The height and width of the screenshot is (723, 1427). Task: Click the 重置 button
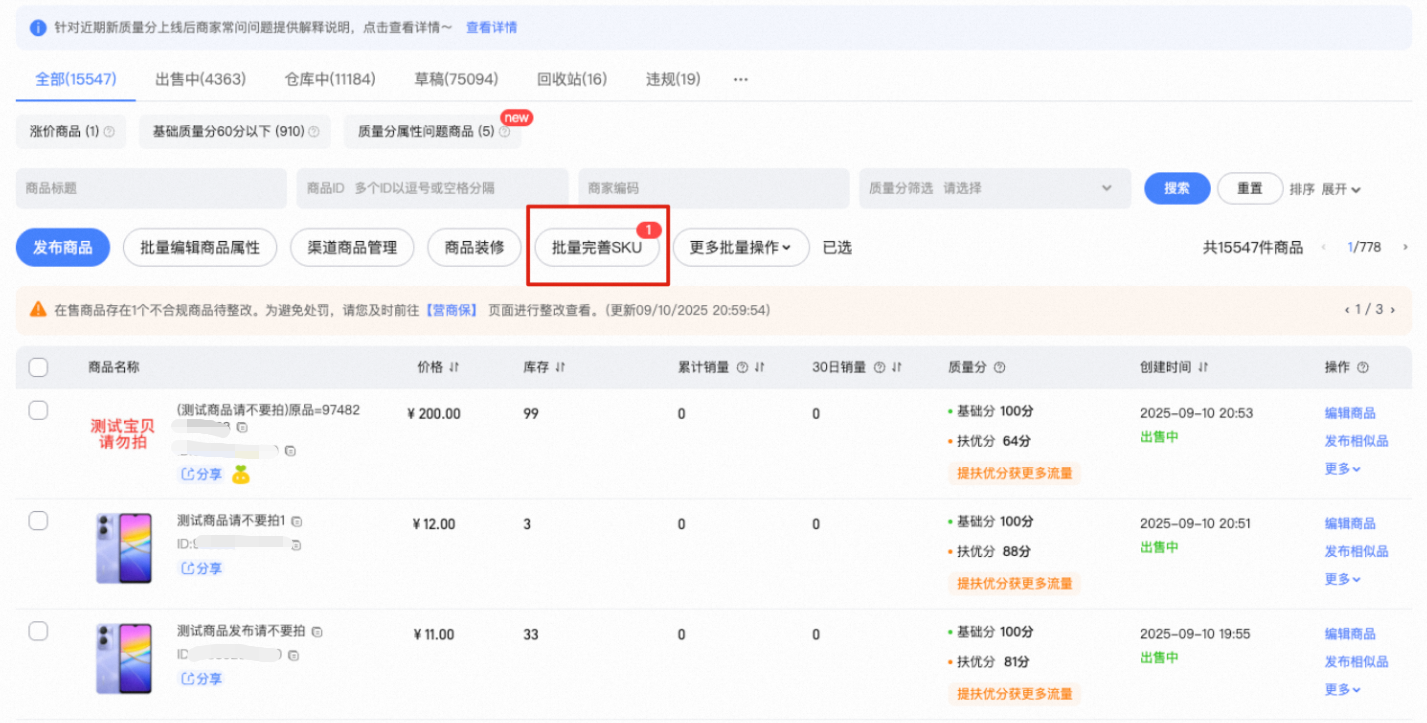(1250, 188)
